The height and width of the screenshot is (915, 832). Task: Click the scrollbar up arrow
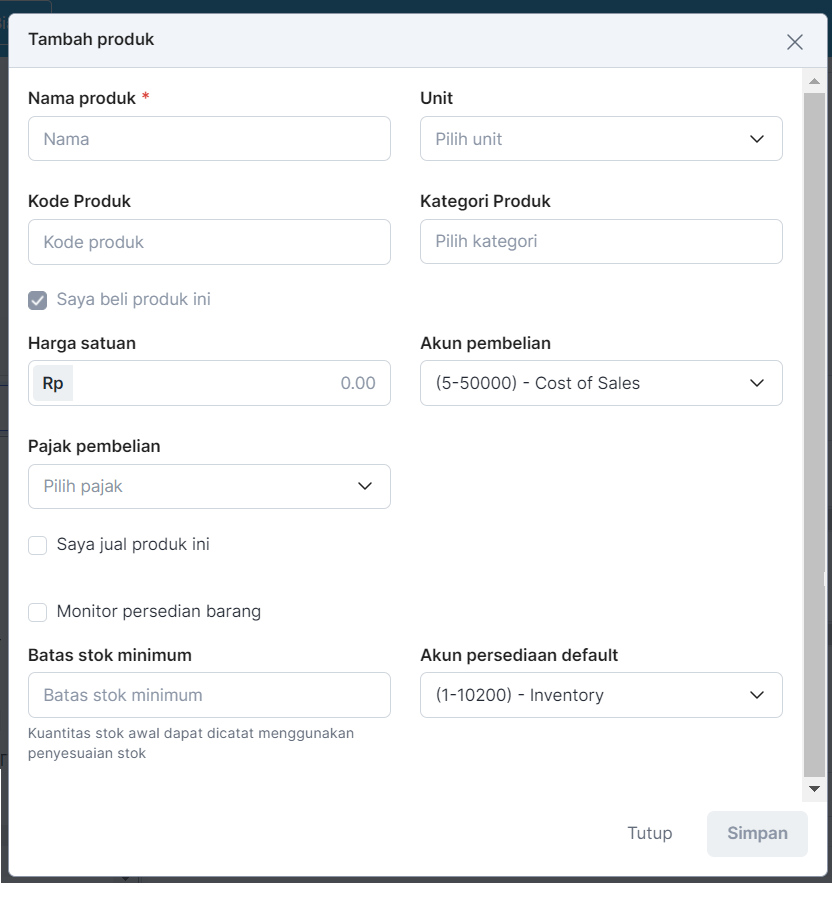coord(815,81)
